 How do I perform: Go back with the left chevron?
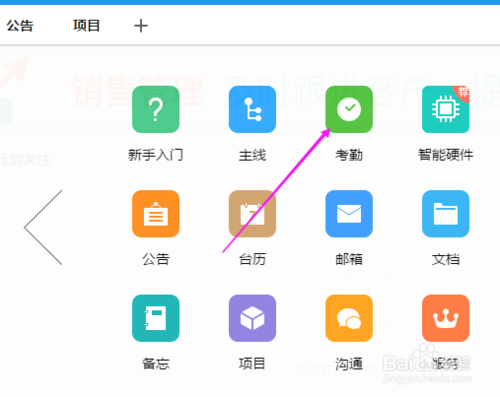[x=43, y=227]
